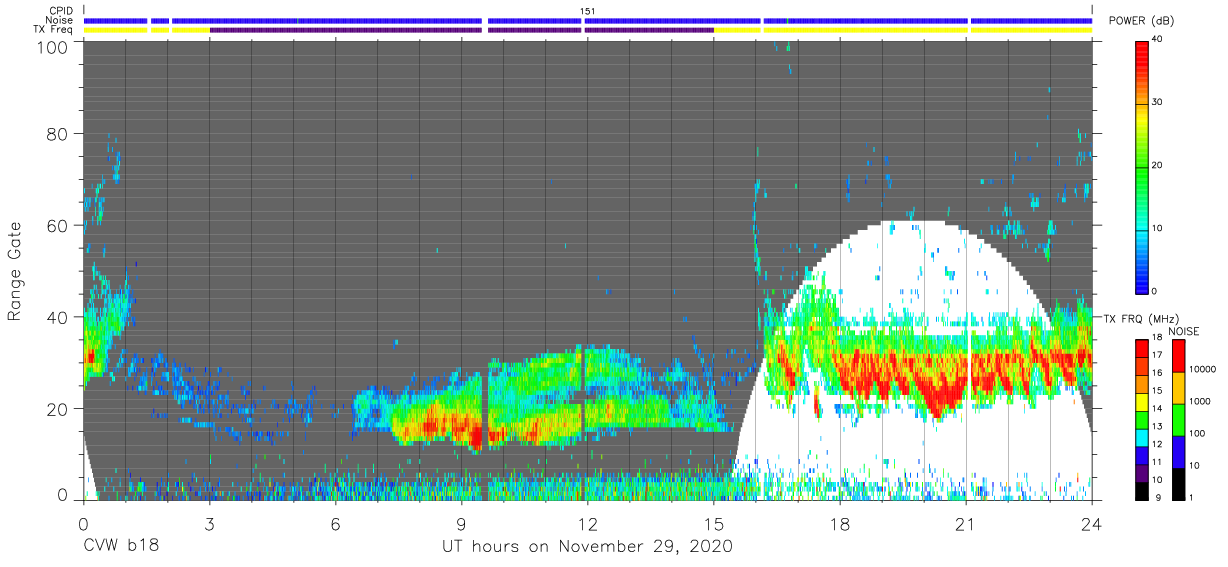Screen dimensions: 1228x567
Task: Select the yellow 14-15 MHz TX frequency swatch
Action: [x=1141, y=401]
